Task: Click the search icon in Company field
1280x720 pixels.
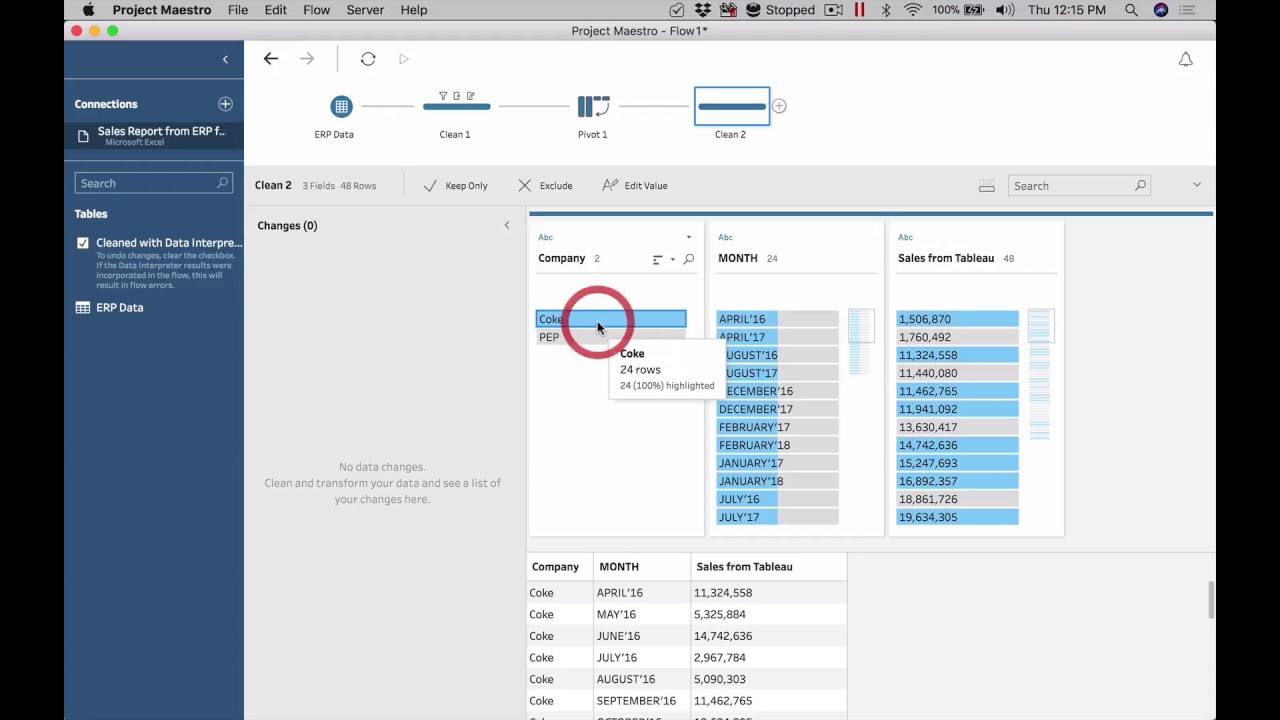Action: click(688, 259)
